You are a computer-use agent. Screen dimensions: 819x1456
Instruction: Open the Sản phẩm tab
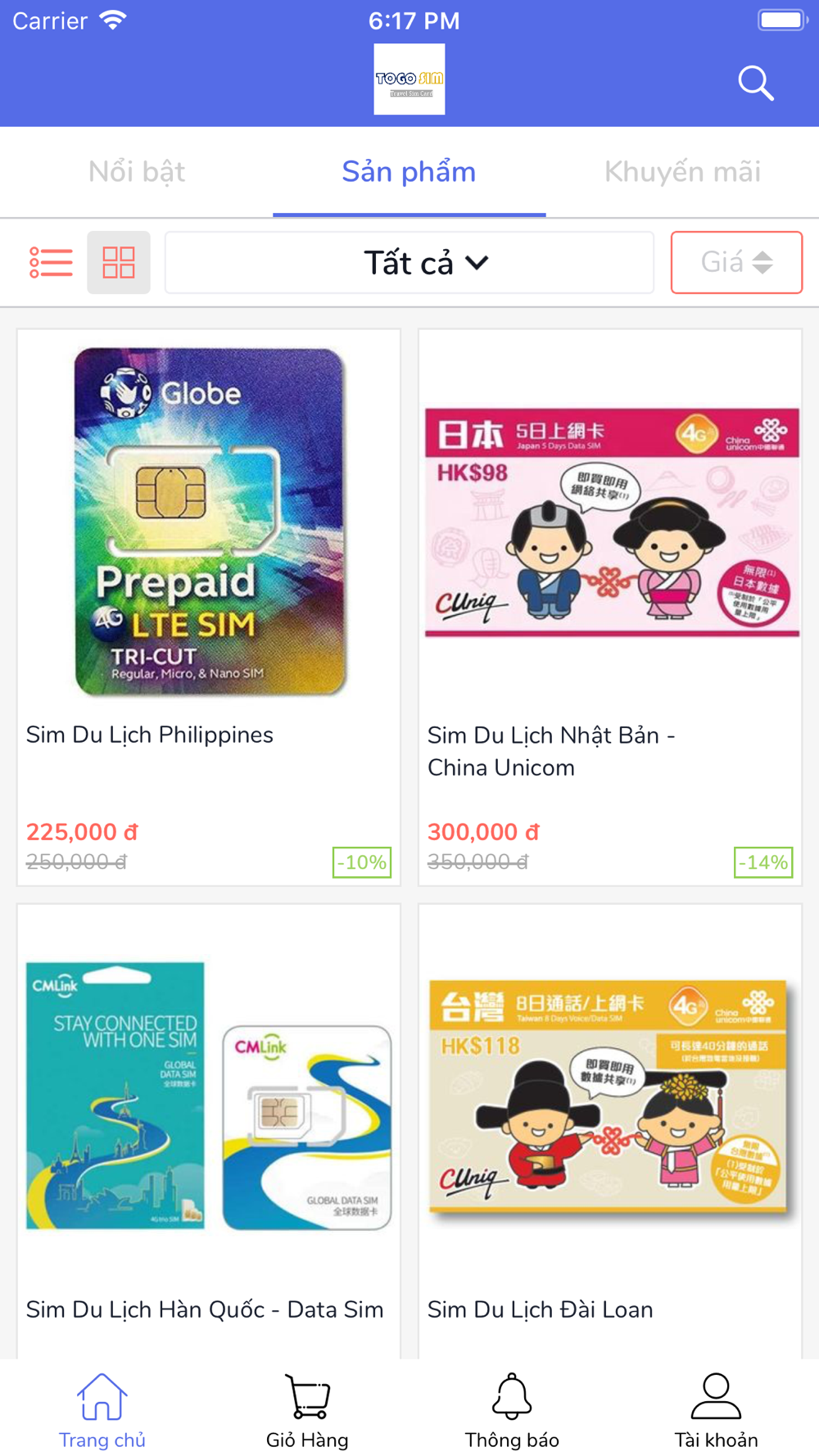(x=409, y=172)
